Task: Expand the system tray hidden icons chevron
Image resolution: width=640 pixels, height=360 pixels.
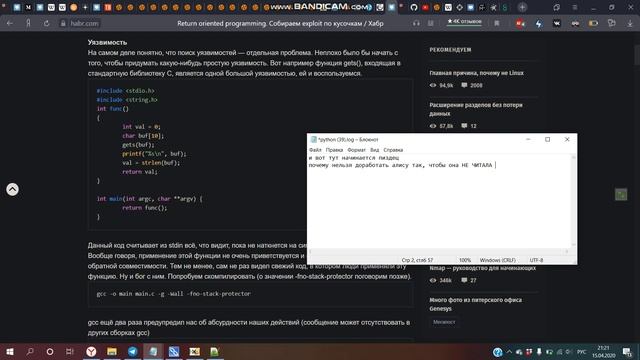Action: tap(509, 351)
